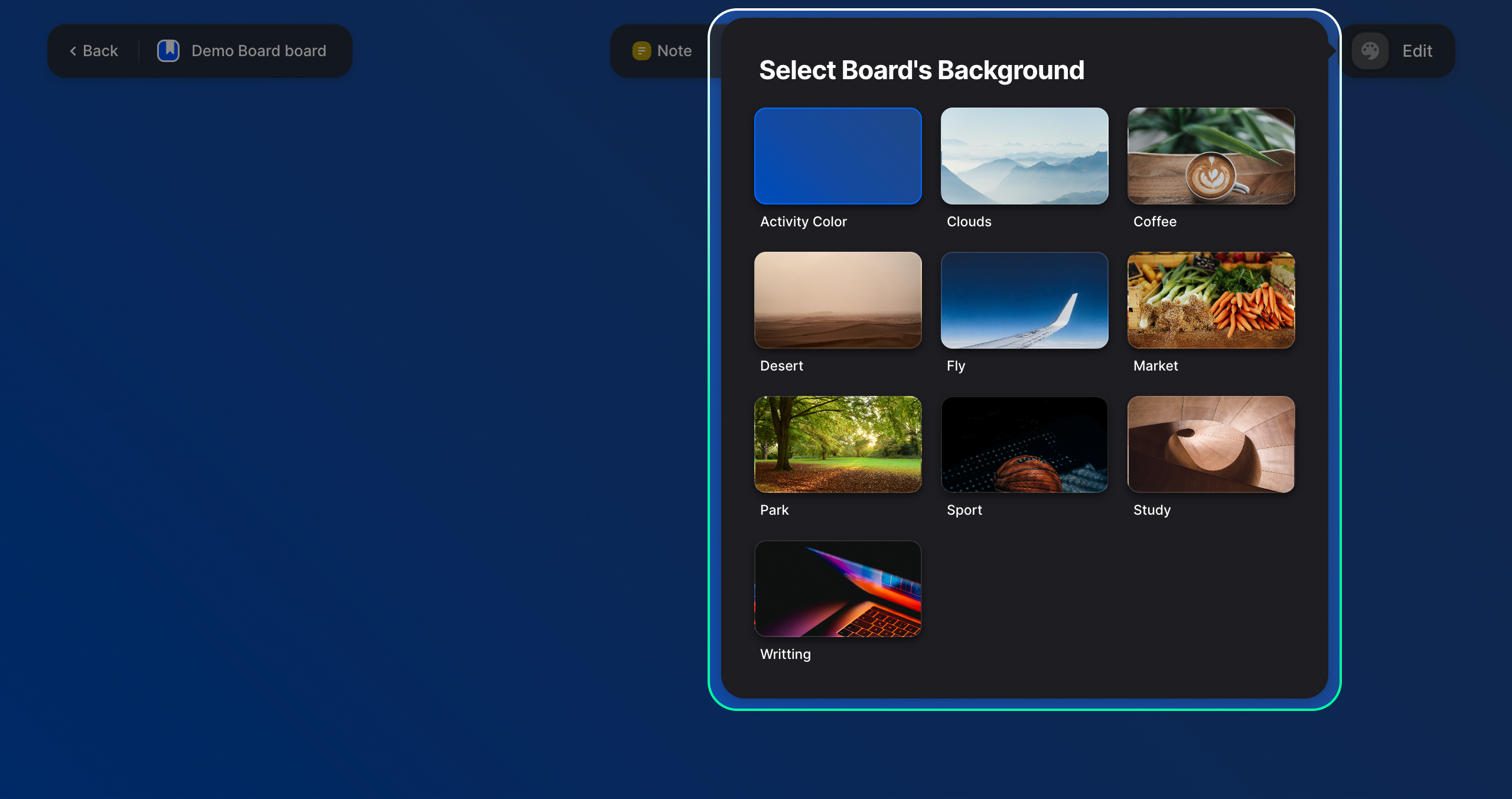Click the palette icon beside Edit
This screenshot has width=1512, height=799.
pos(1370,51)
